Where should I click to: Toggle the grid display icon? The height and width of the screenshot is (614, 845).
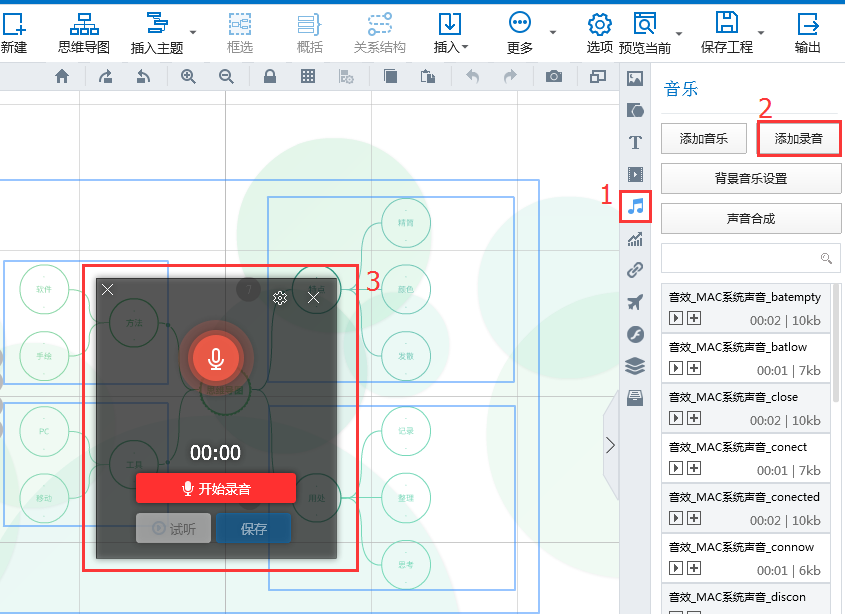pyautogui.click(x=308, y=77)
